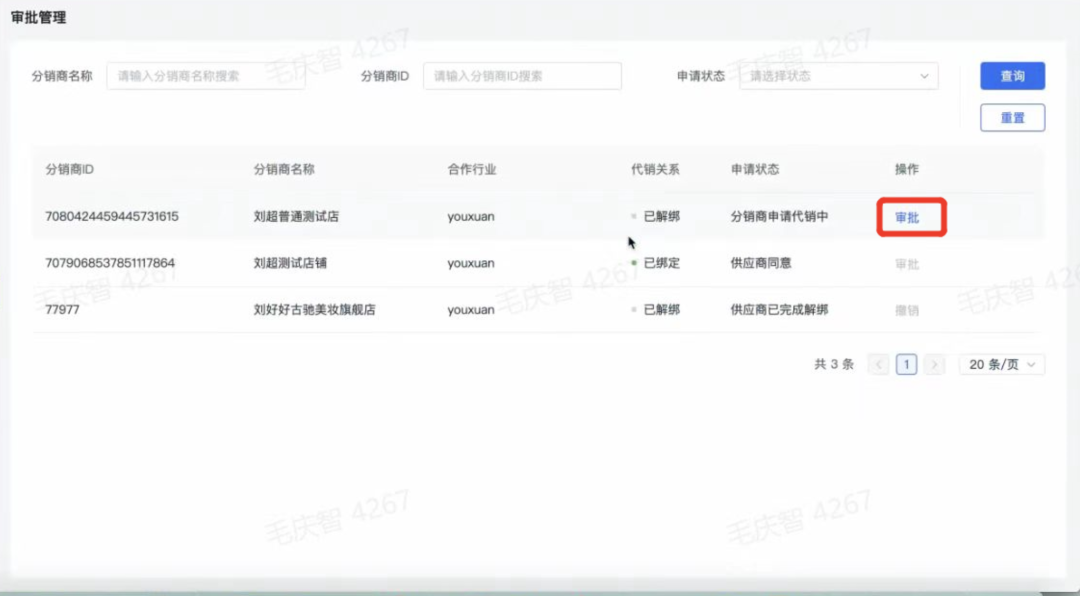Click the previous page arrow icon
Image resolution: width=1080 pixels, height=596 pixels.
coord(879,365)
